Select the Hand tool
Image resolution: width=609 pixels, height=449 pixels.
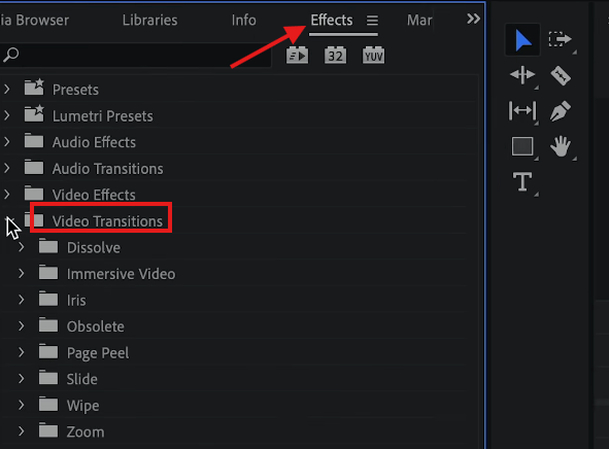tap(560, 146)
